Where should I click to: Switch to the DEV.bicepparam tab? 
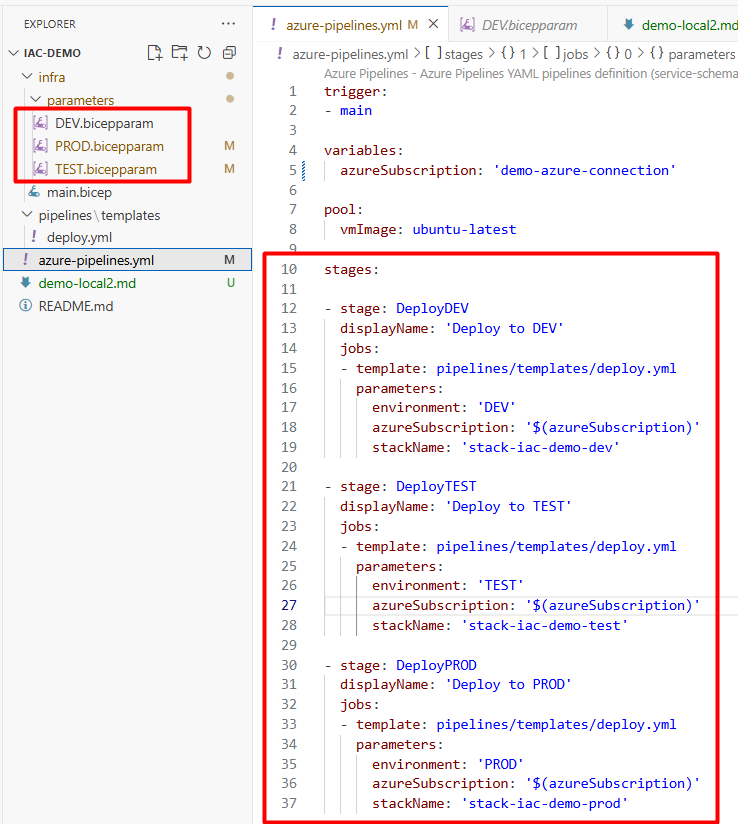(524, 24)
